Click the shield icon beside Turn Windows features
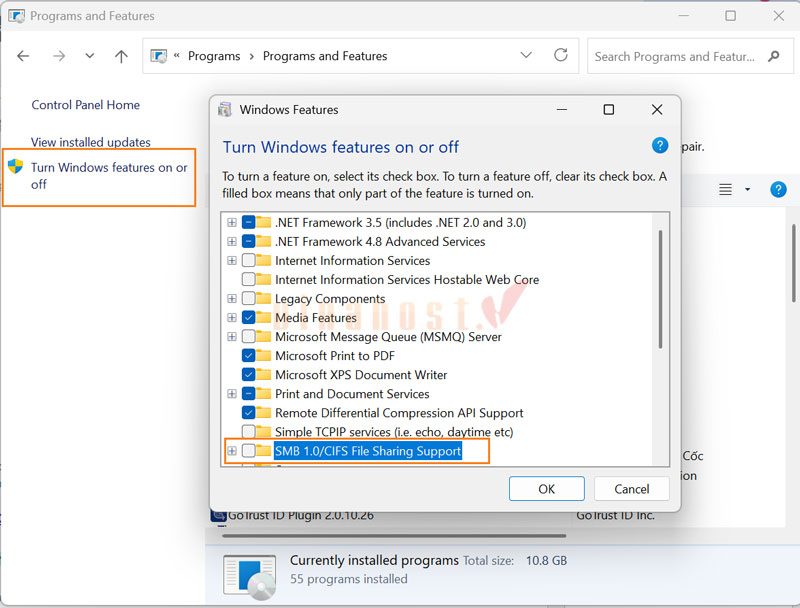 pos(16,166)
